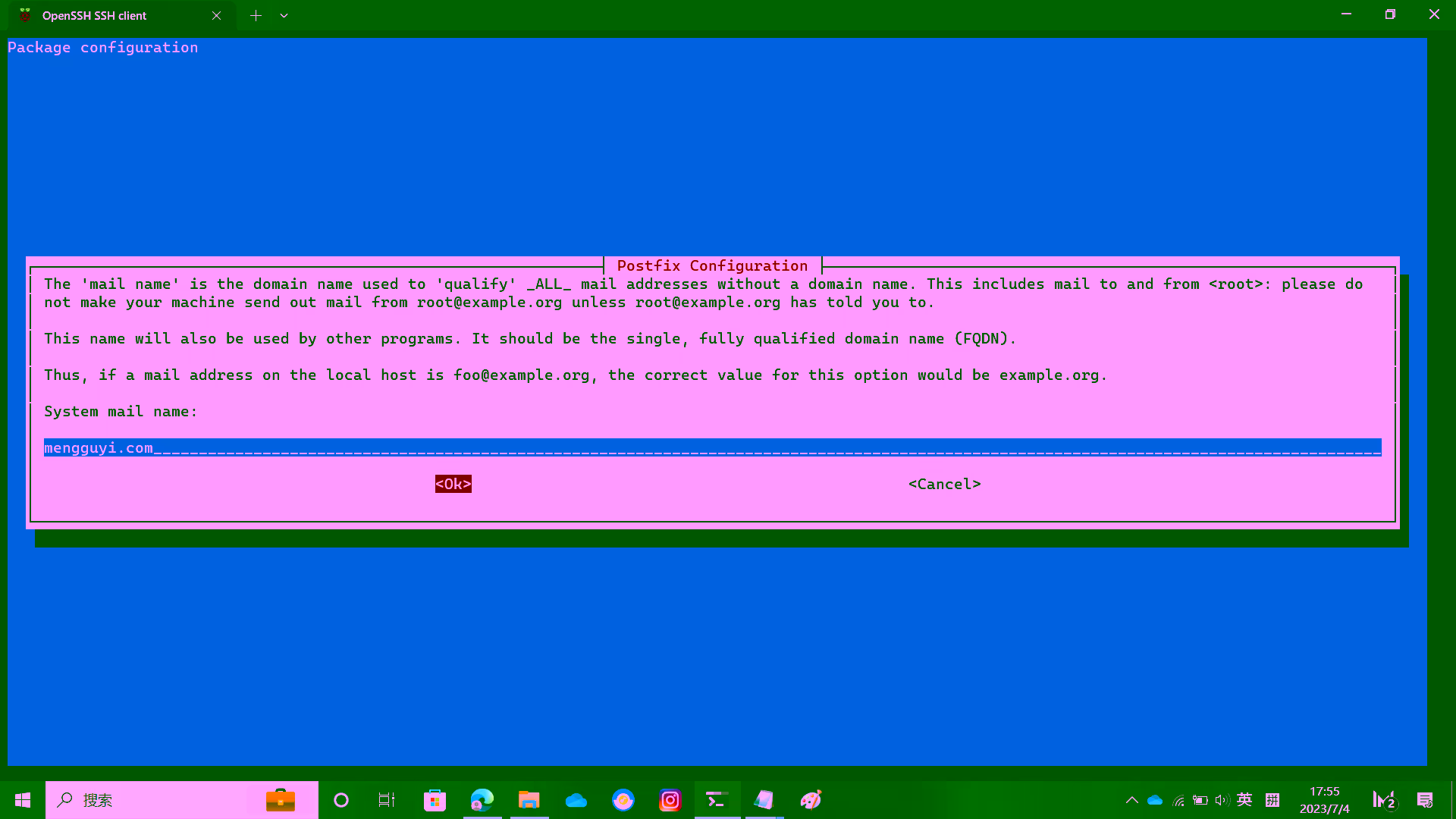Open new terminal tab with plus icon
The height and width of the screenshot is (819, 1456).
click(256, 15)
